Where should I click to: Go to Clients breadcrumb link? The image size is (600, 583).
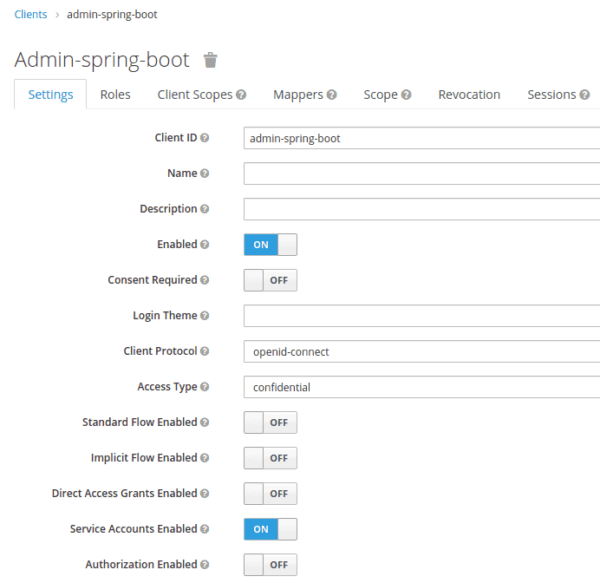(x=31, y=15)
